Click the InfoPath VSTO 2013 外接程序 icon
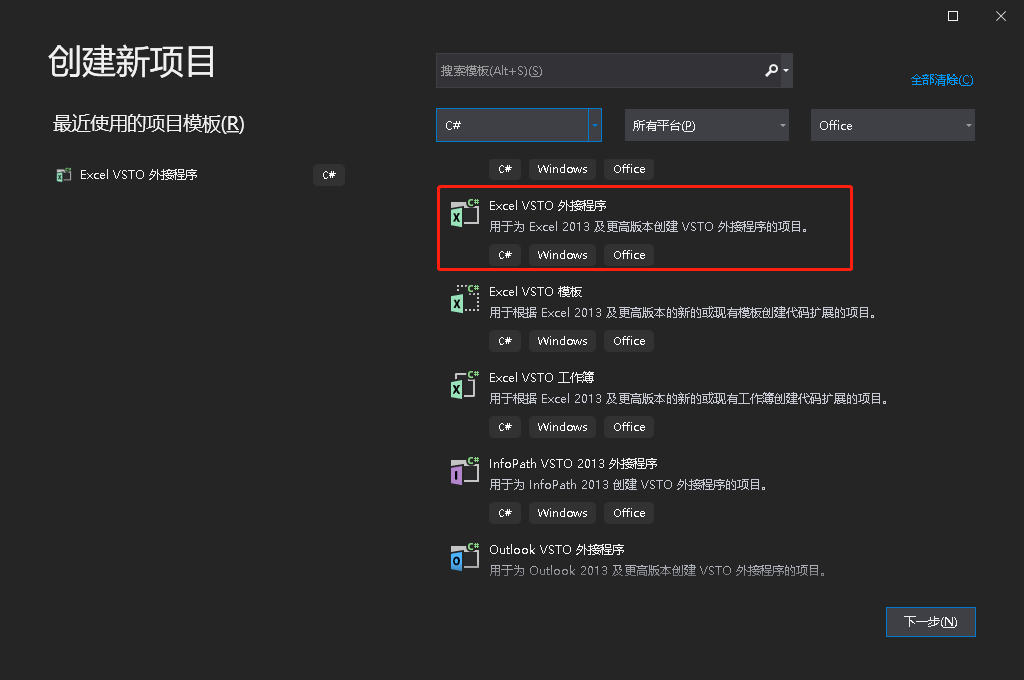The image size is (1024, 680). (464, 471)
